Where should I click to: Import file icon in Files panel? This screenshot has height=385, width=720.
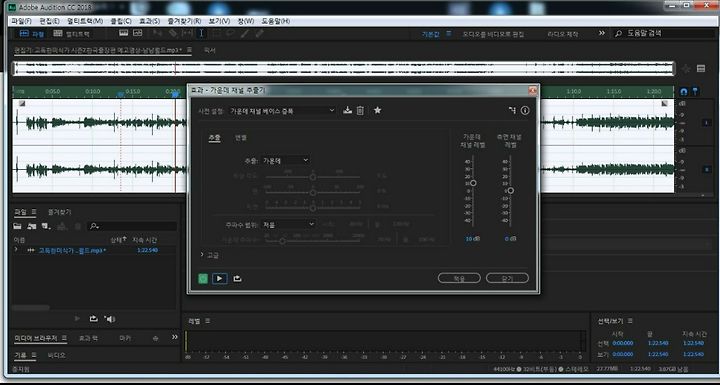32,226
